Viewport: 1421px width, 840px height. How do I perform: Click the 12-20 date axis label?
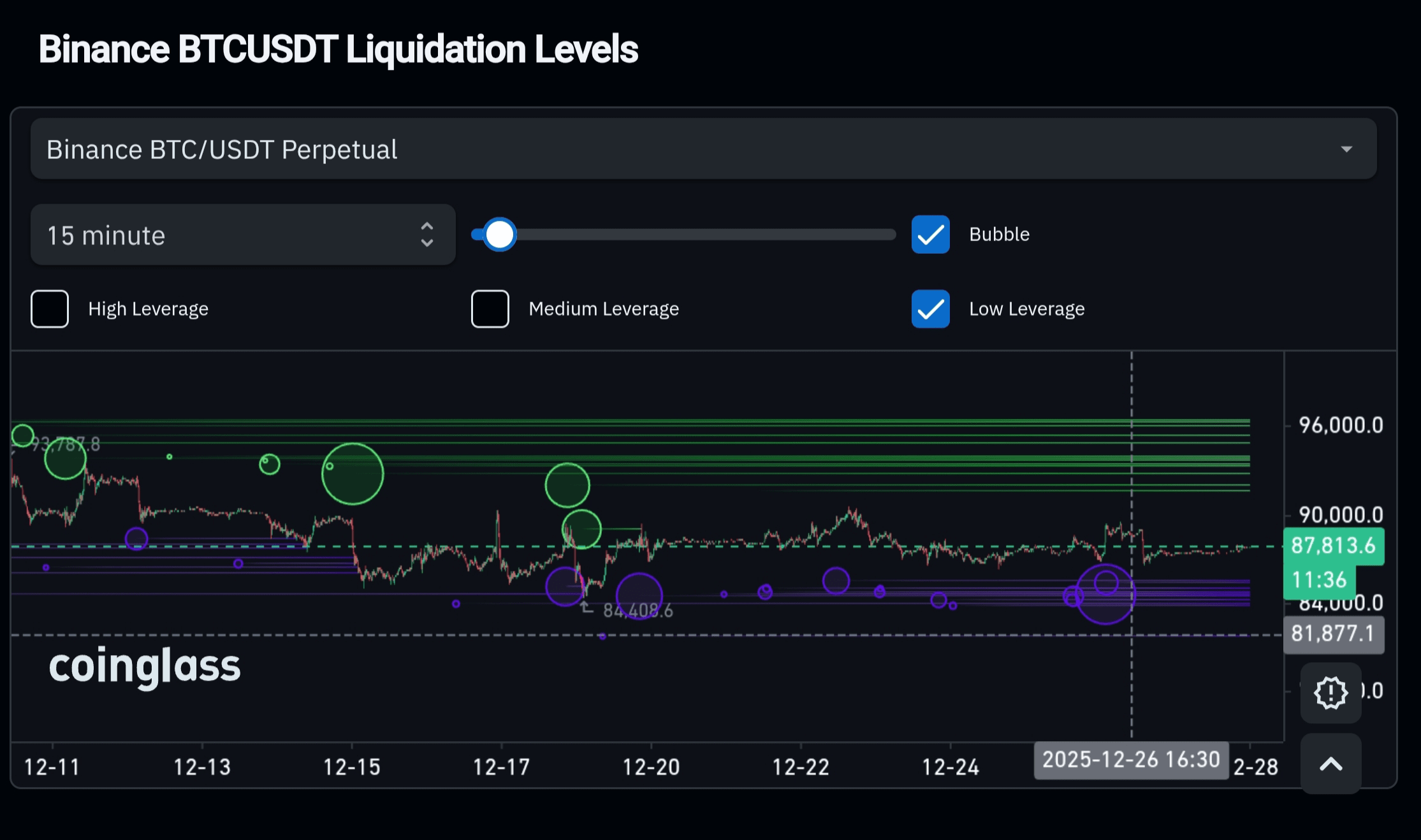(651, 767)
